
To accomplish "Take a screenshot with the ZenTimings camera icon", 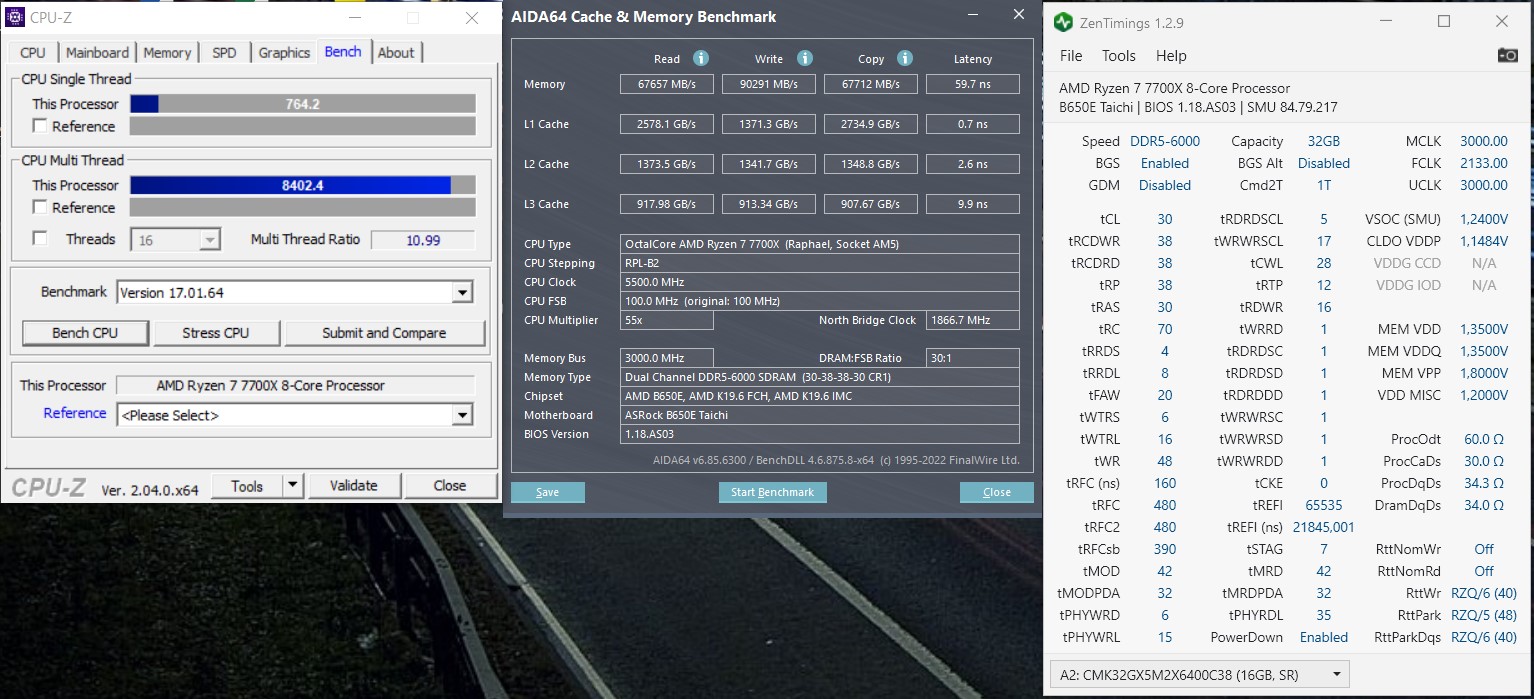I will 1507,56.
